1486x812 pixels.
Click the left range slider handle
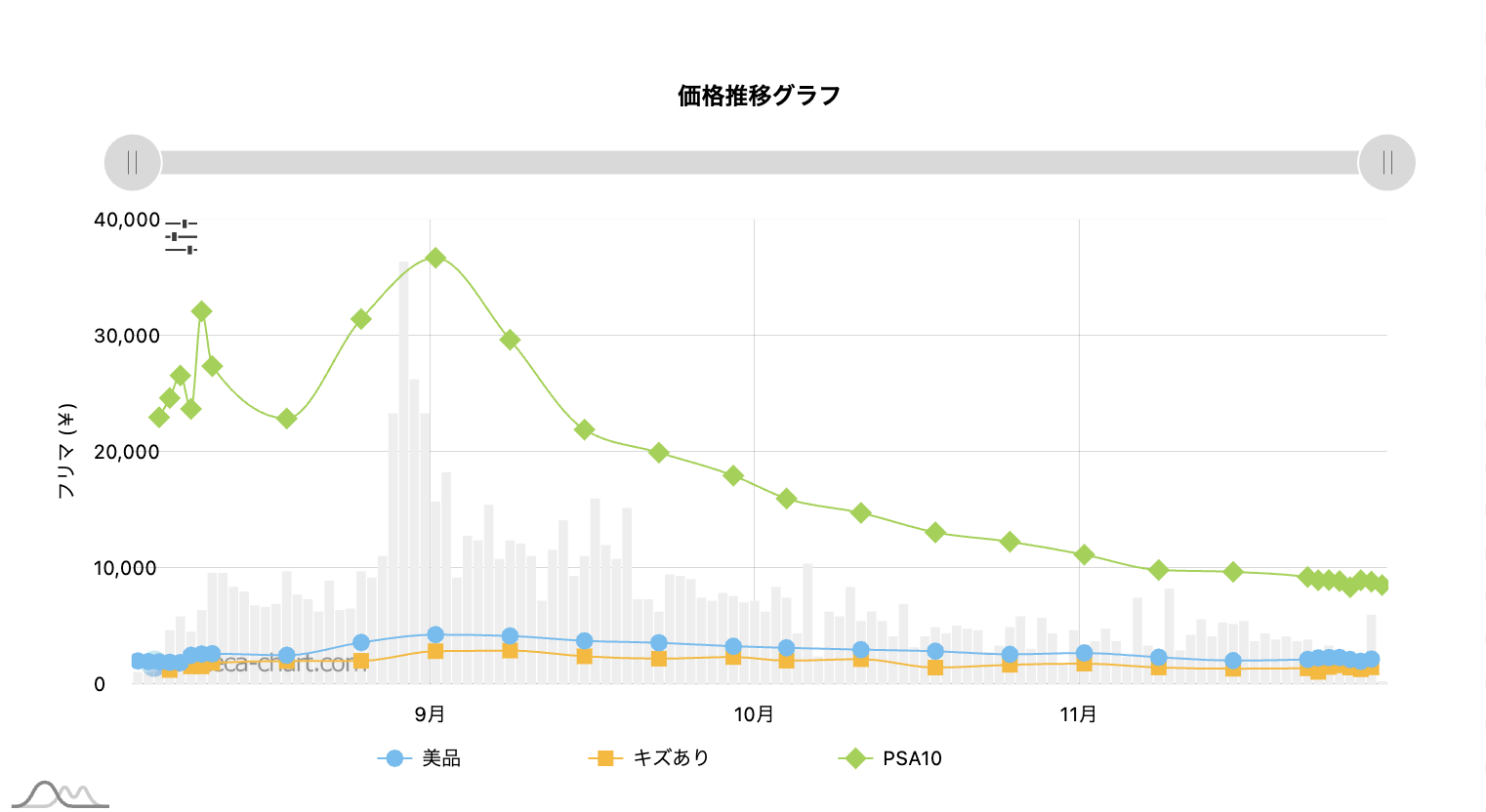(133, 162)
